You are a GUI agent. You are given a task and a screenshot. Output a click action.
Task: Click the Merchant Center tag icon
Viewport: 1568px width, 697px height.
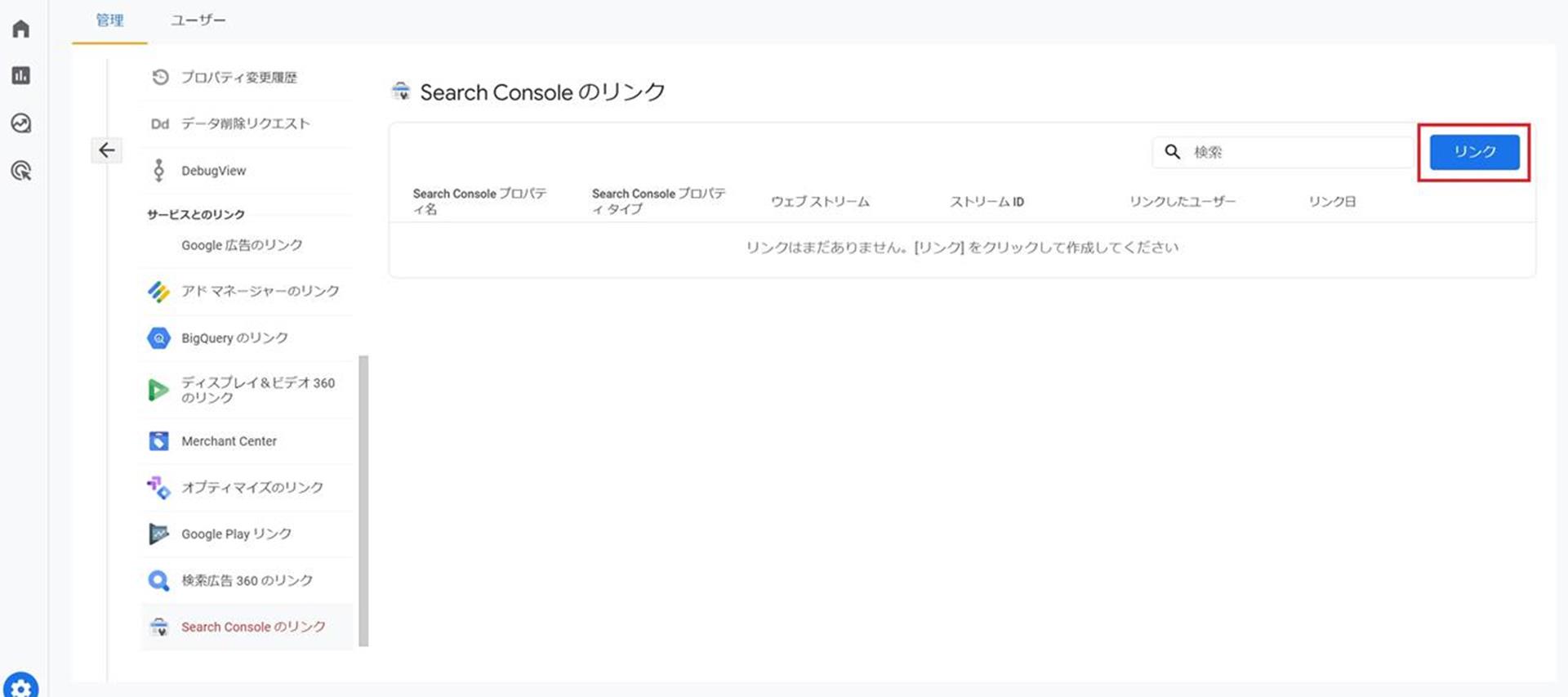tap(158, 441)
